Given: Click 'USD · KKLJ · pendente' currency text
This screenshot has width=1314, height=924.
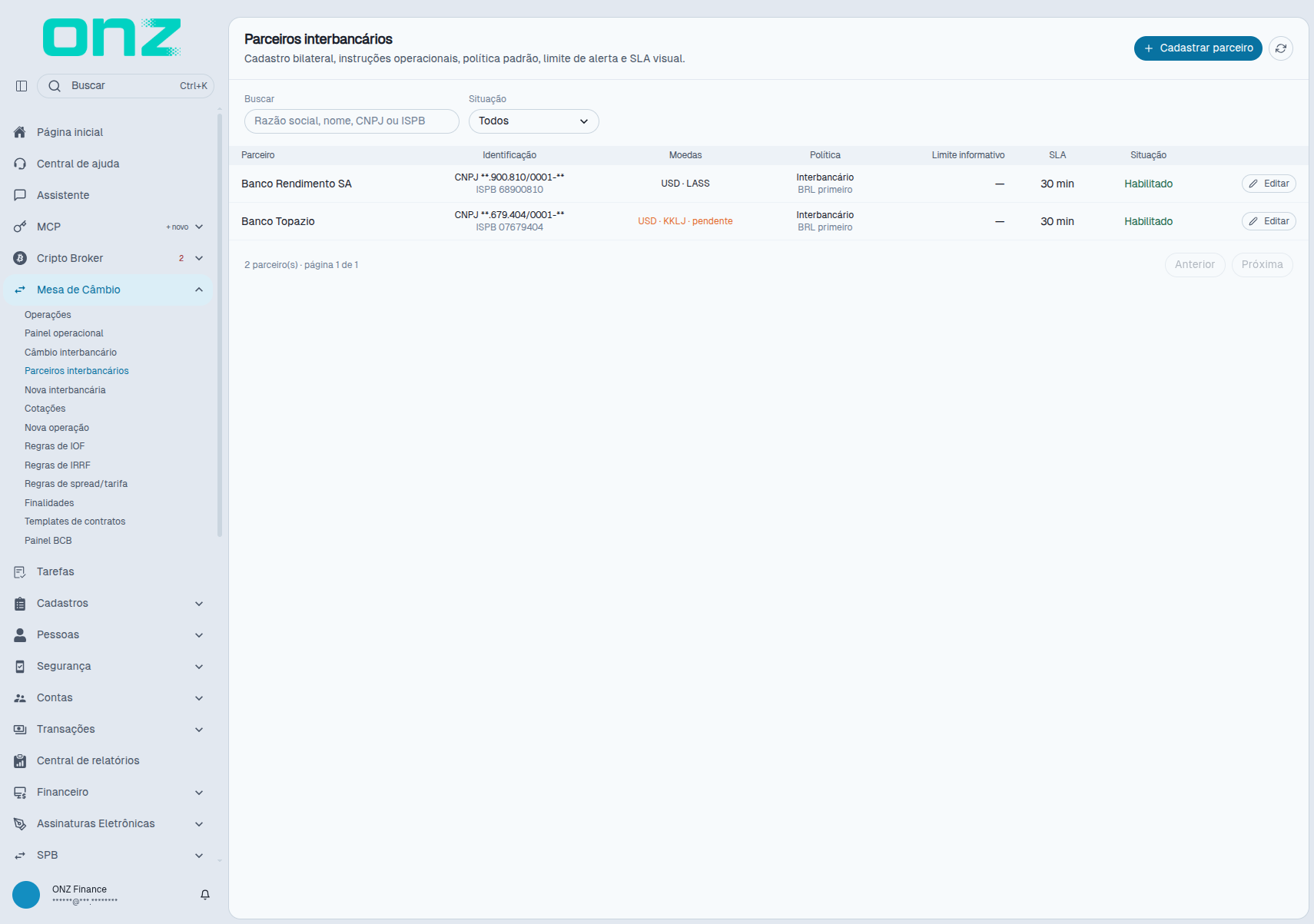Looking at the screenshot, I should pos(685,221).
